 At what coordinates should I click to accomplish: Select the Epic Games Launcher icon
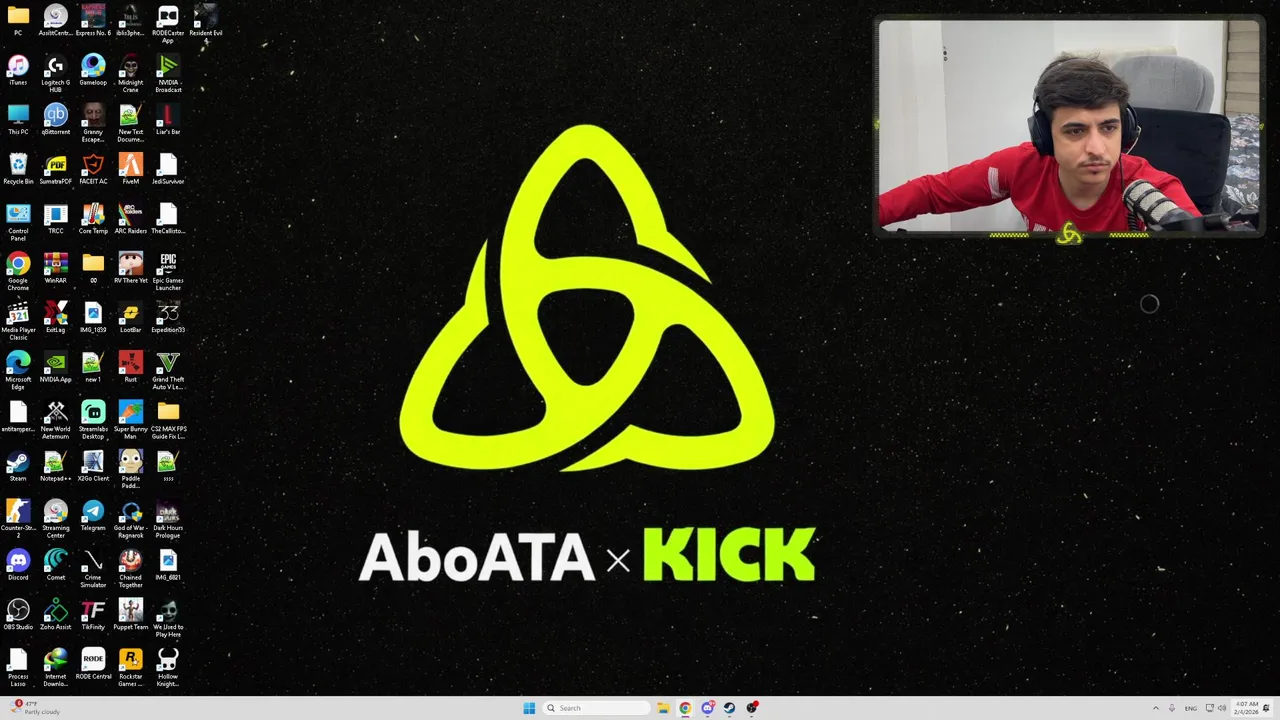tap(168, 272)
